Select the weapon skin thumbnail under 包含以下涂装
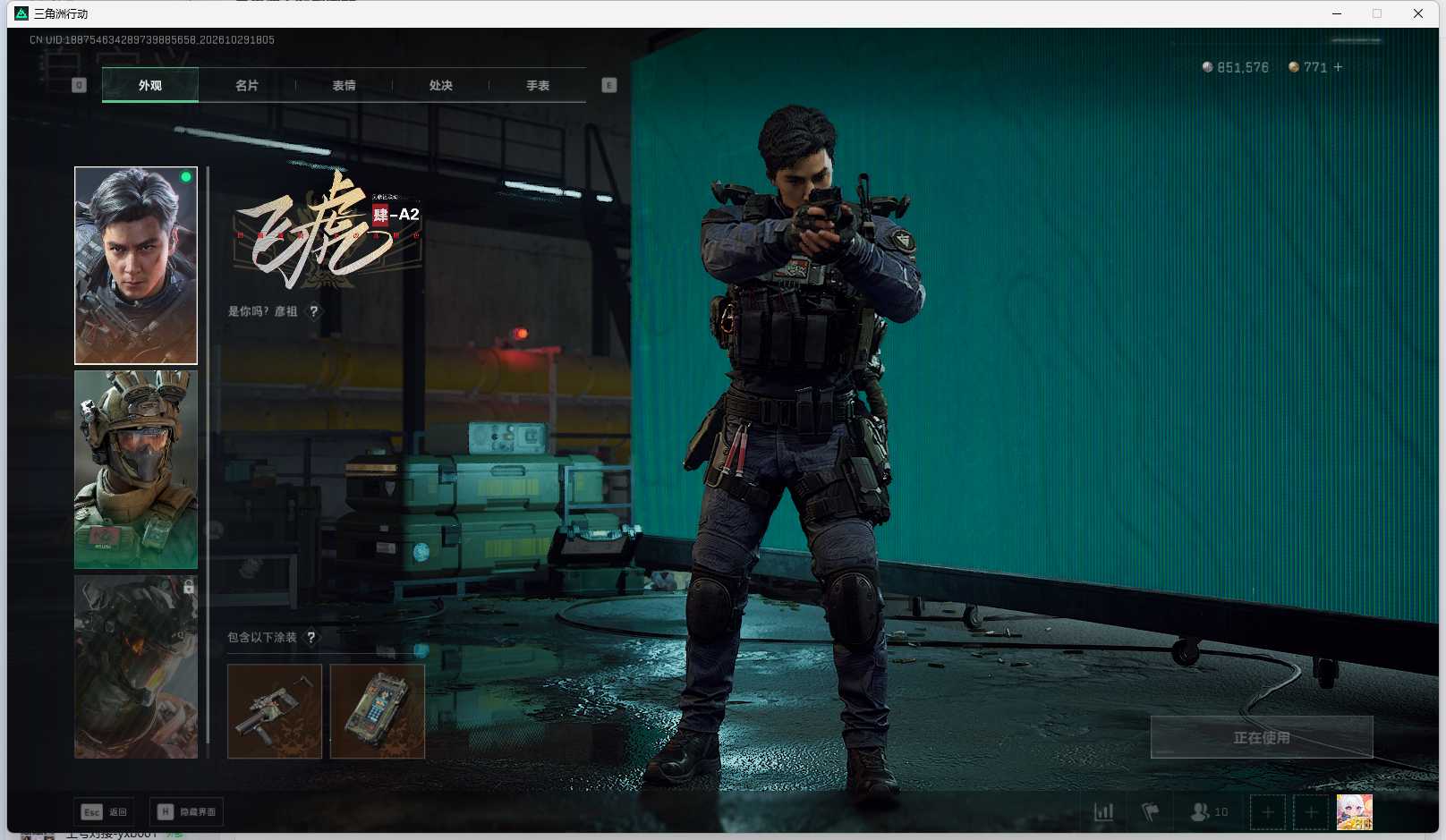Viewport: 1446px width, 840px height. click(x=275, y=711)
